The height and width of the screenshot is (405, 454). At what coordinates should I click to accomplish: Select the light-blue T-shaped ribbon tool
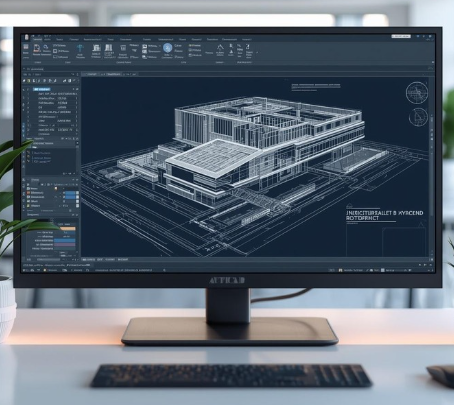(x=80, y=49)
